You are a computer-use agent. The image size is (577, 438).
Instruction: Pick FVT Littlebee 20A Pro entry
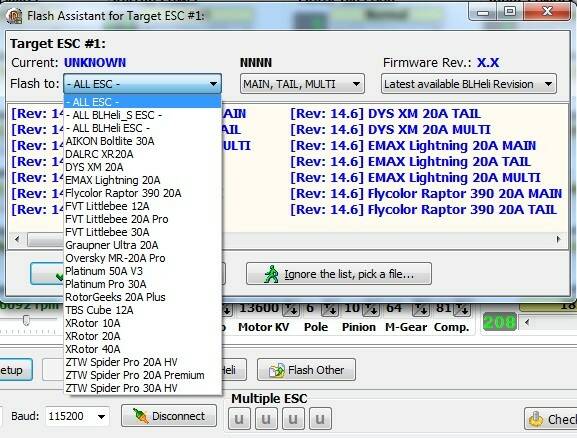click(x=142, y=219)
